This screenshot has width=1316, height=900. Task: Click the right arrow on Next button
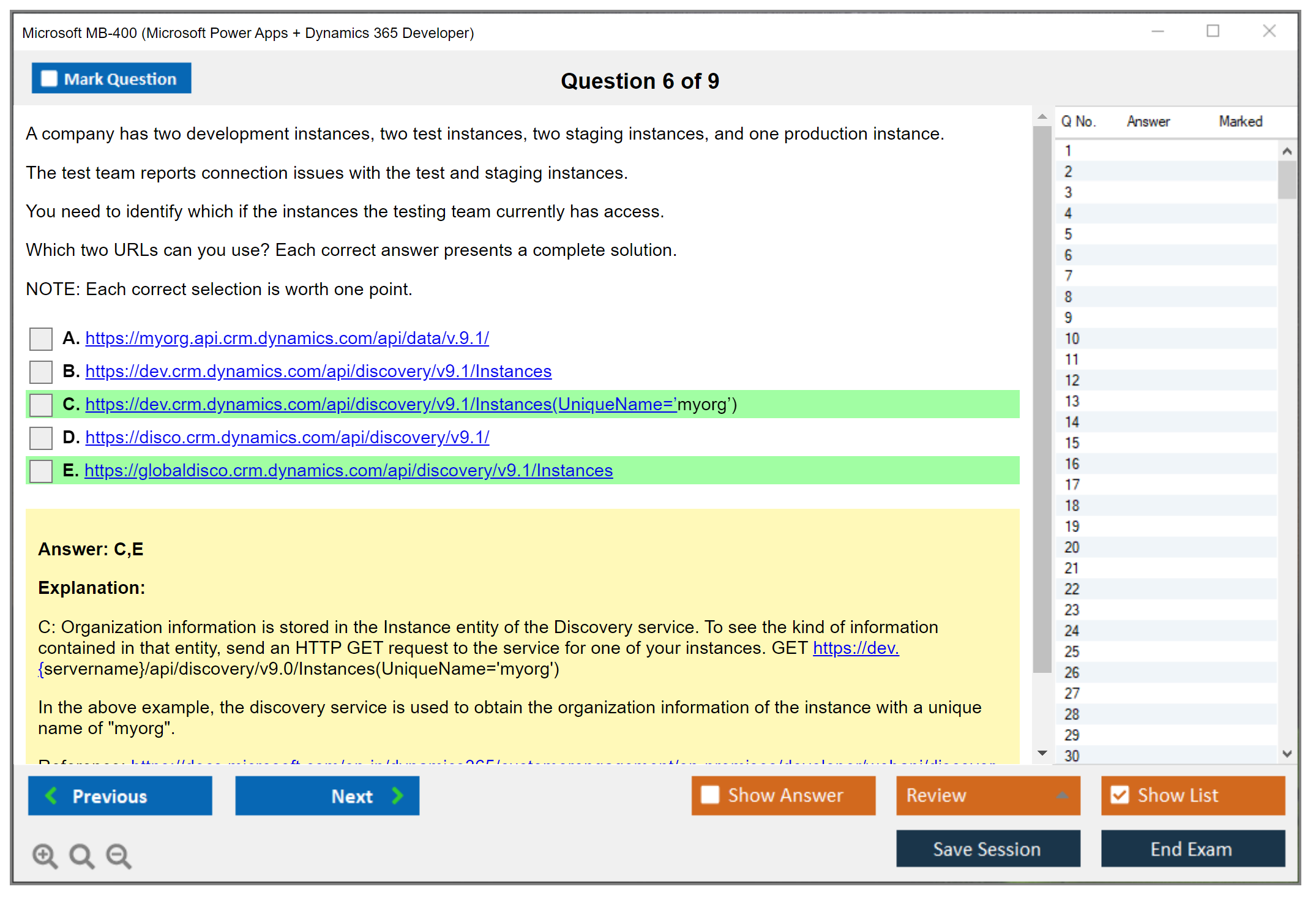coord(398,796)
